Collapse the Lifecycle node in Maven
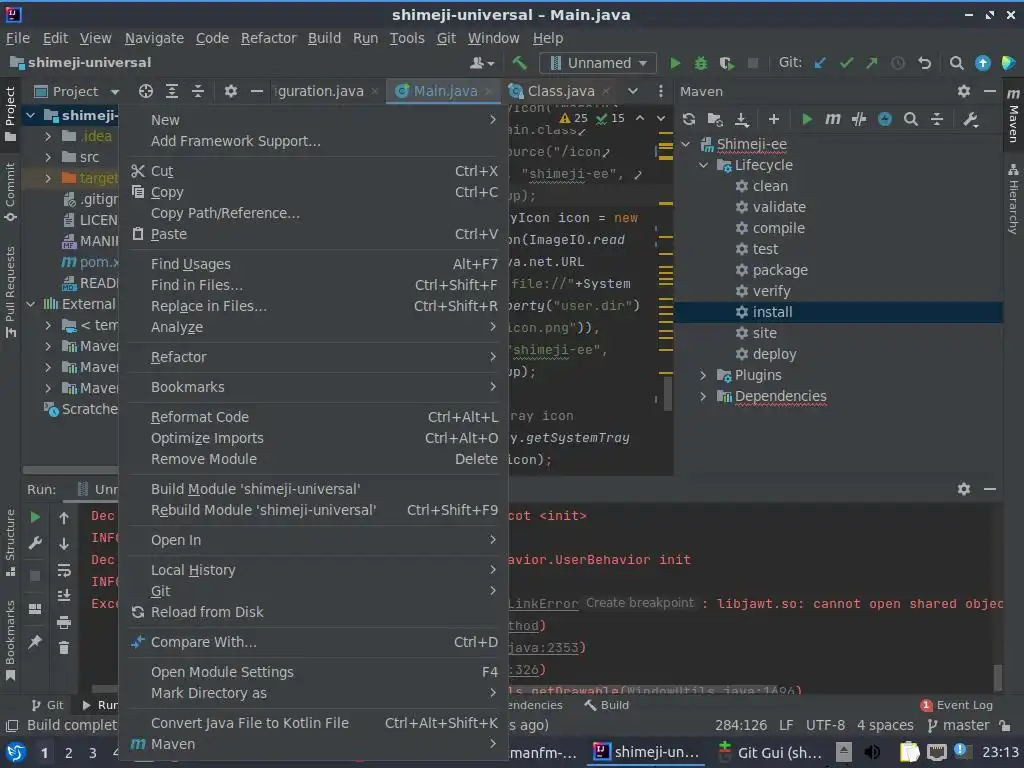The image size is (1024, 768). (x=703, y=165)
